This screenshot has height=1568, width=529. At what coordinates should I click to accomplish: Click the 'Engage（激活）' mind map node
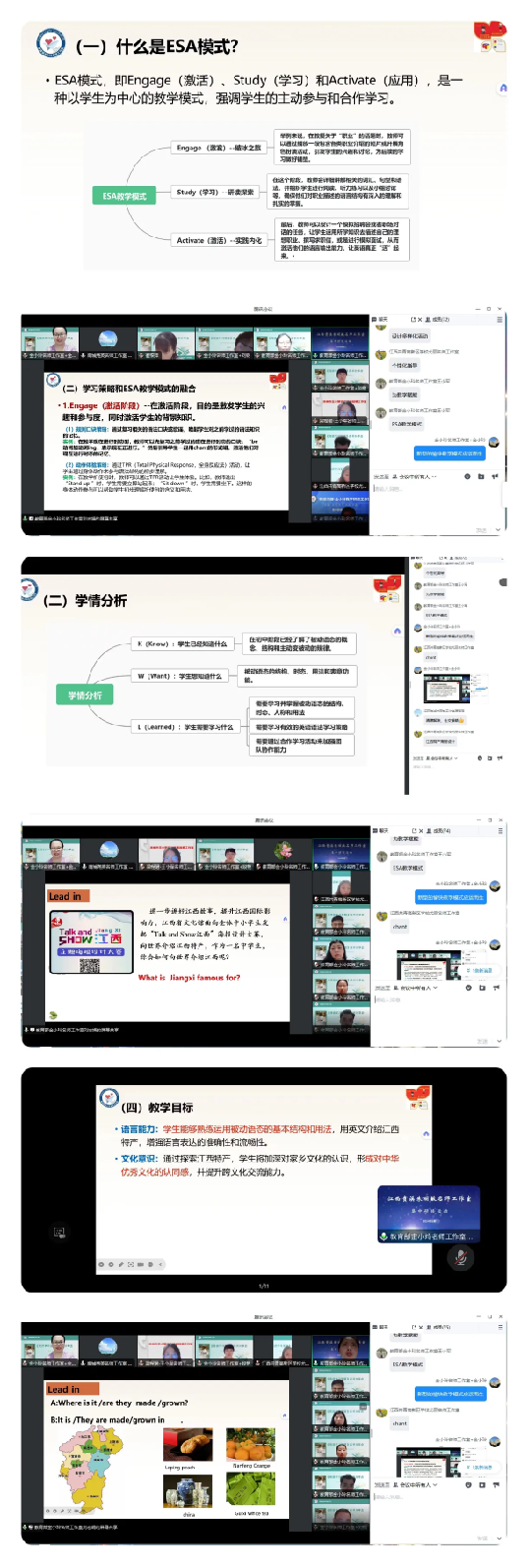tap(218, 148)
